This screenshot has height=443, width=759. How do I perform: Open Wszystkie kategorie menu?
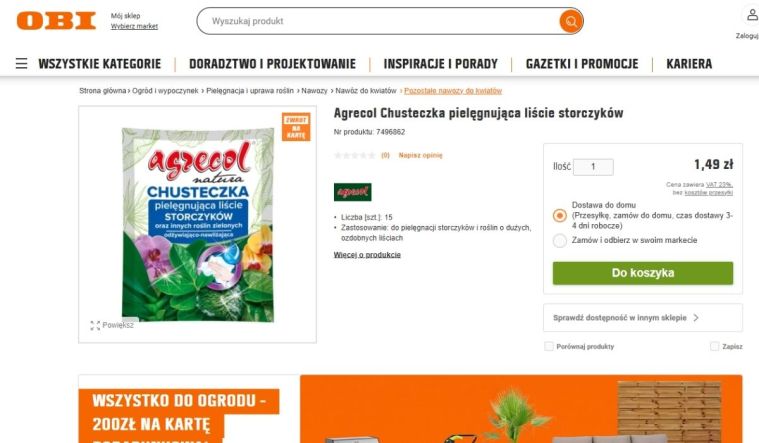click(100, 64)
